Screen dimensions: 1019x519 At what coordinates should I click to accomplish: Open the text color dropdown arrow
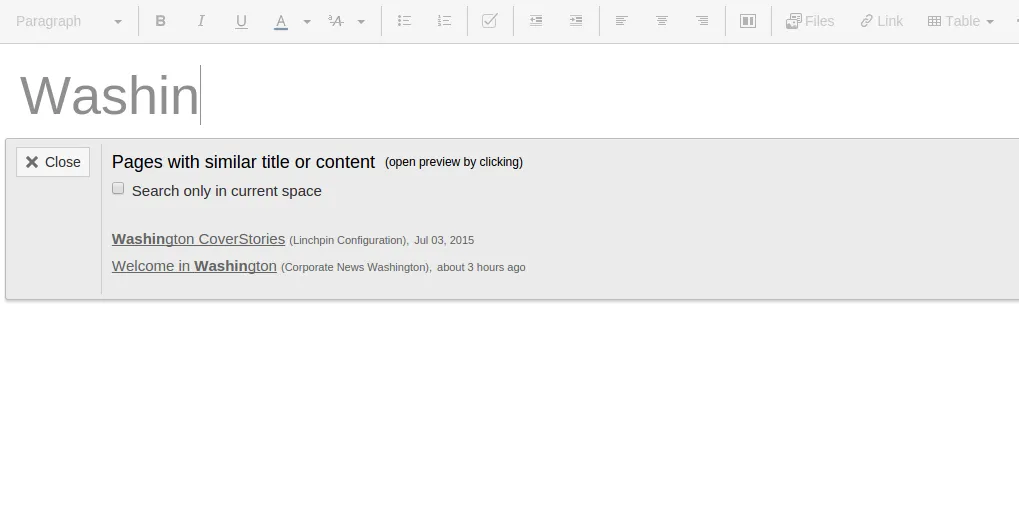[x=307, y=21]
